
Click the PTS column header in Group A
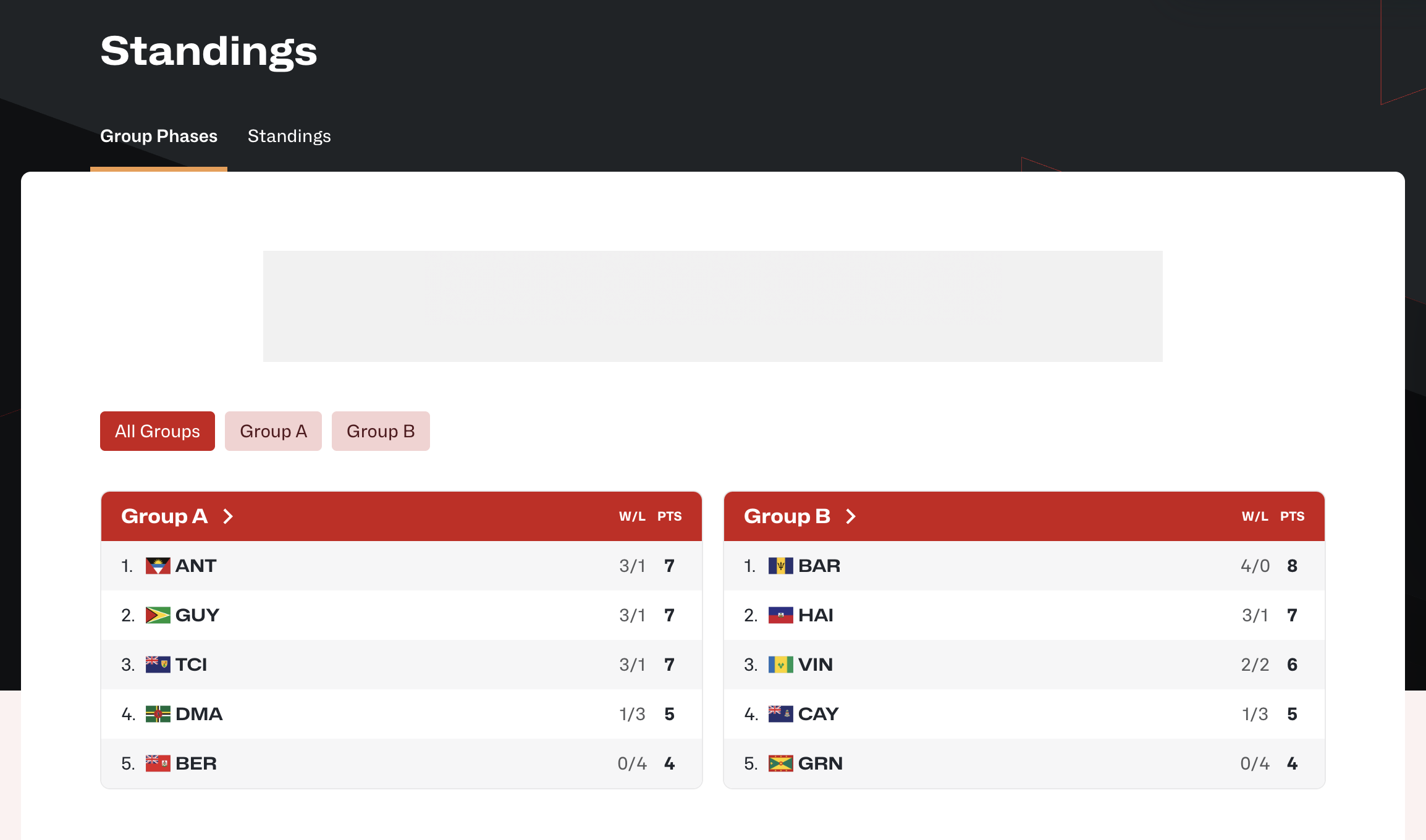(670, 516)
